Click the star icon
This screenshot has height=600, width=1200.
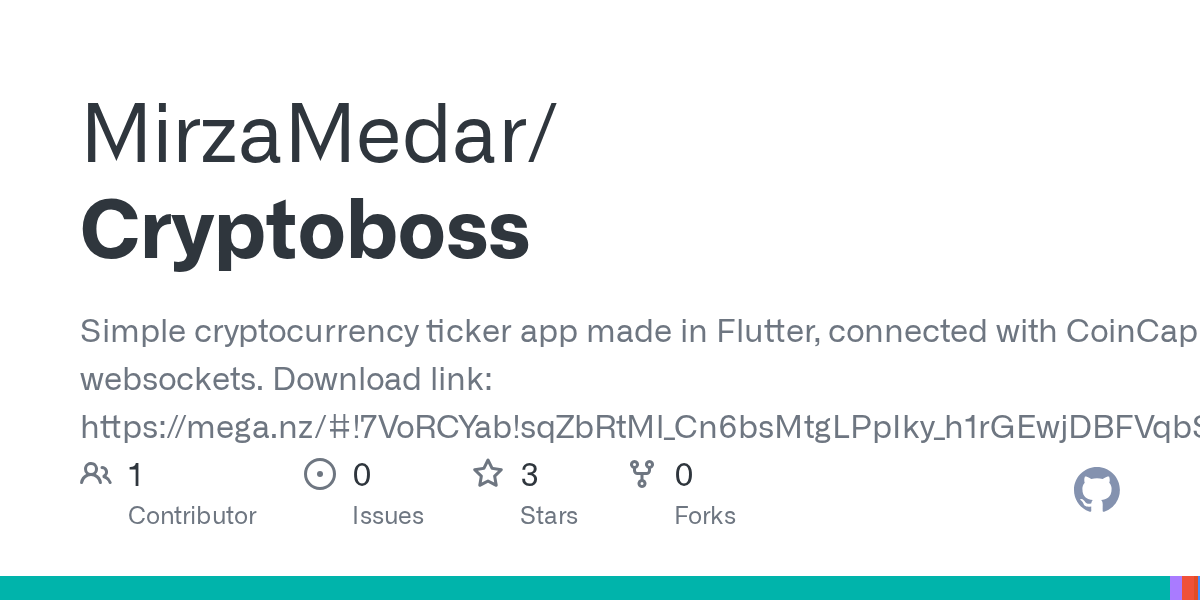coord(488,474)
